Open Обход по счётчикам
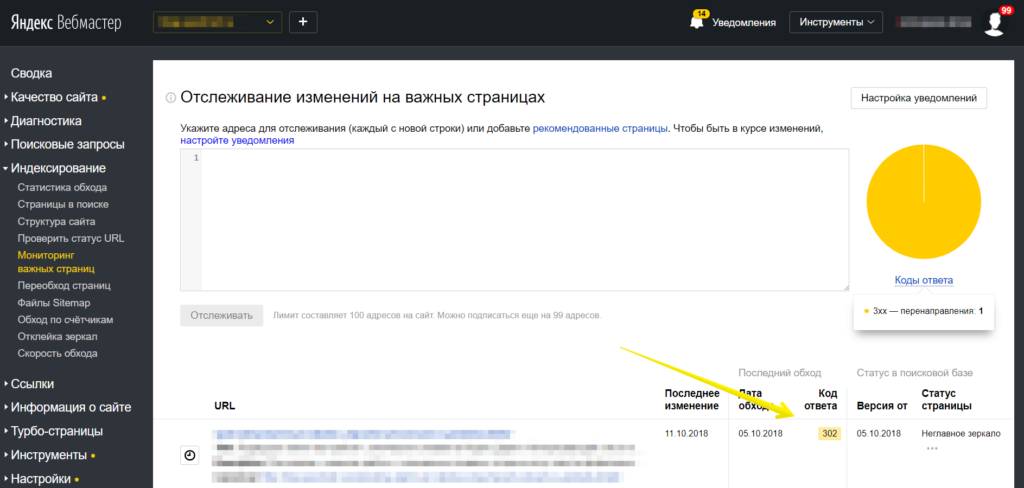The image size is (1024, 488). click(65, 319)
